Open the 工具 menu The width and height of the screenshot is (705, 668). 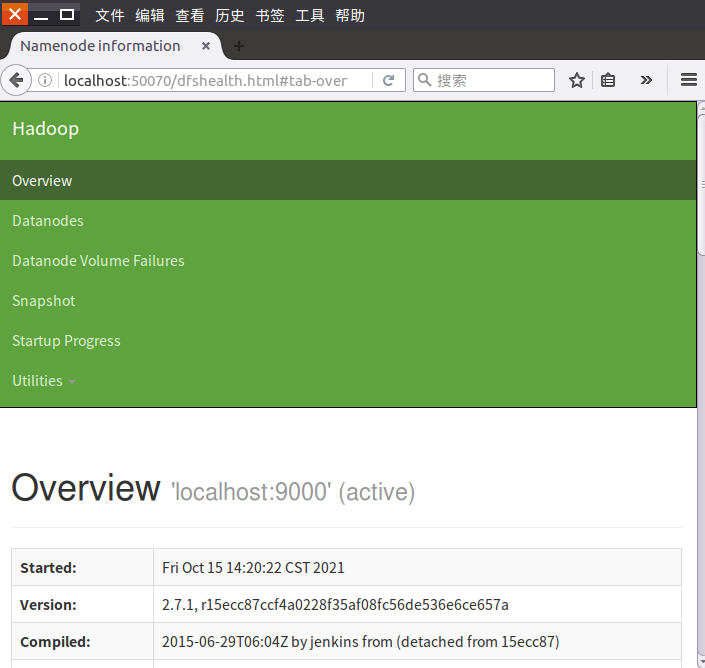pos(310,16)
